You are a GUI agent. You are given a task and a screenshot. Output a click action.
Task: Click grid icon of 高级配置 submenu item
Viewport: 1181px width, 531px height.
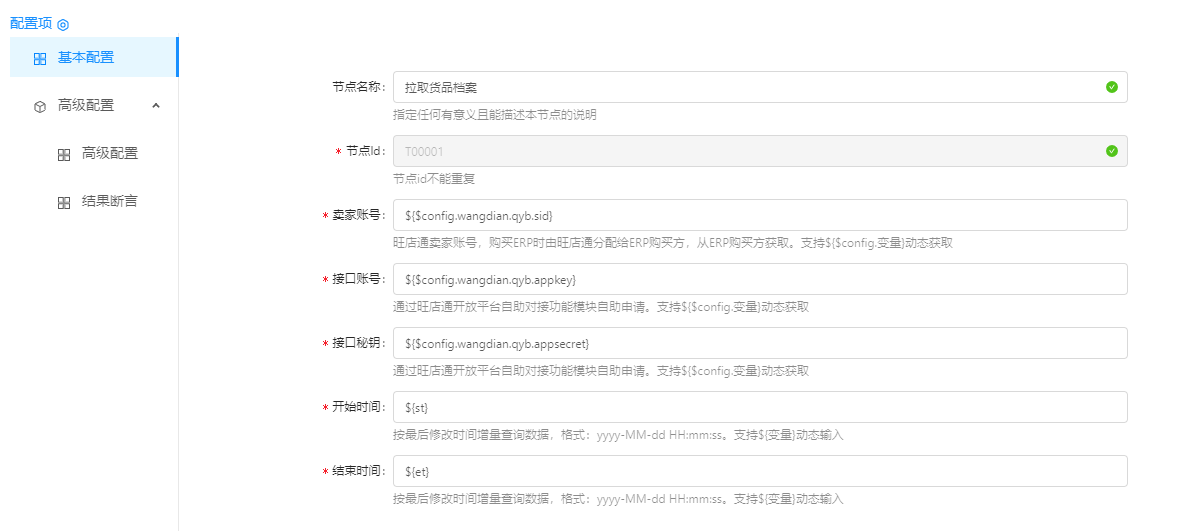pos(64,154)
